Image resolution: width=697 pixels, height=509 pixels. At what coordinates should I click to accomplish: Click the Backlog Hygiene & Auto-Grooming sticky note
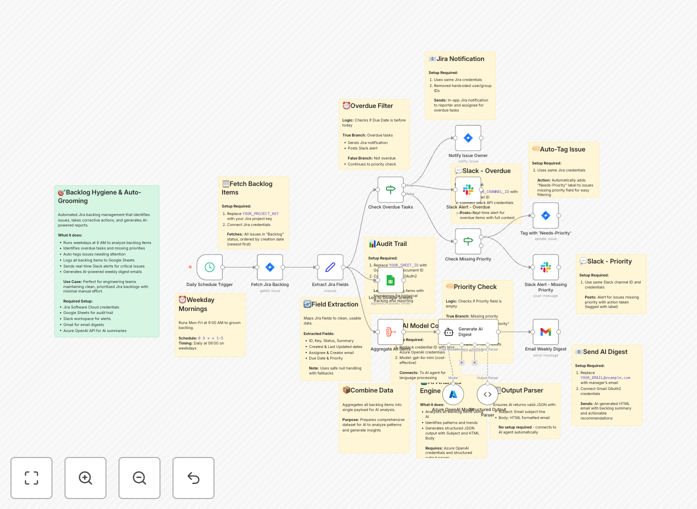pyautogui.click(x=107, y=261)
